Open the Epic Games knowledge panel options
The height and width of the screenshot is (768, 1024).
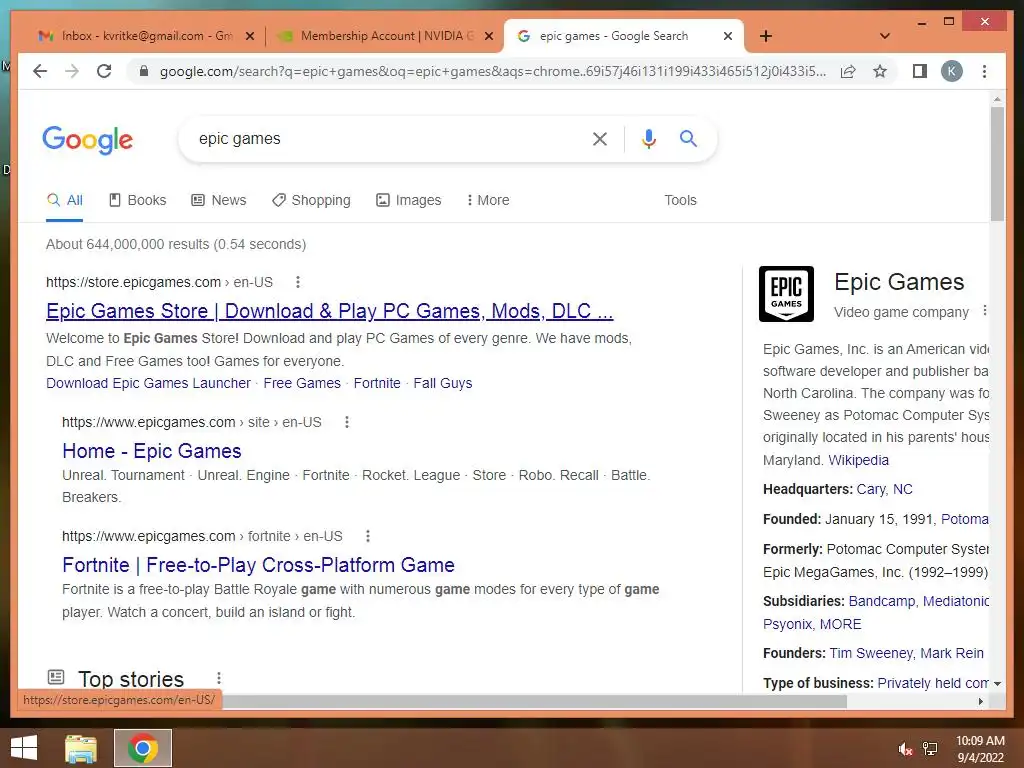pyautogui.click(x=985, y=311)
